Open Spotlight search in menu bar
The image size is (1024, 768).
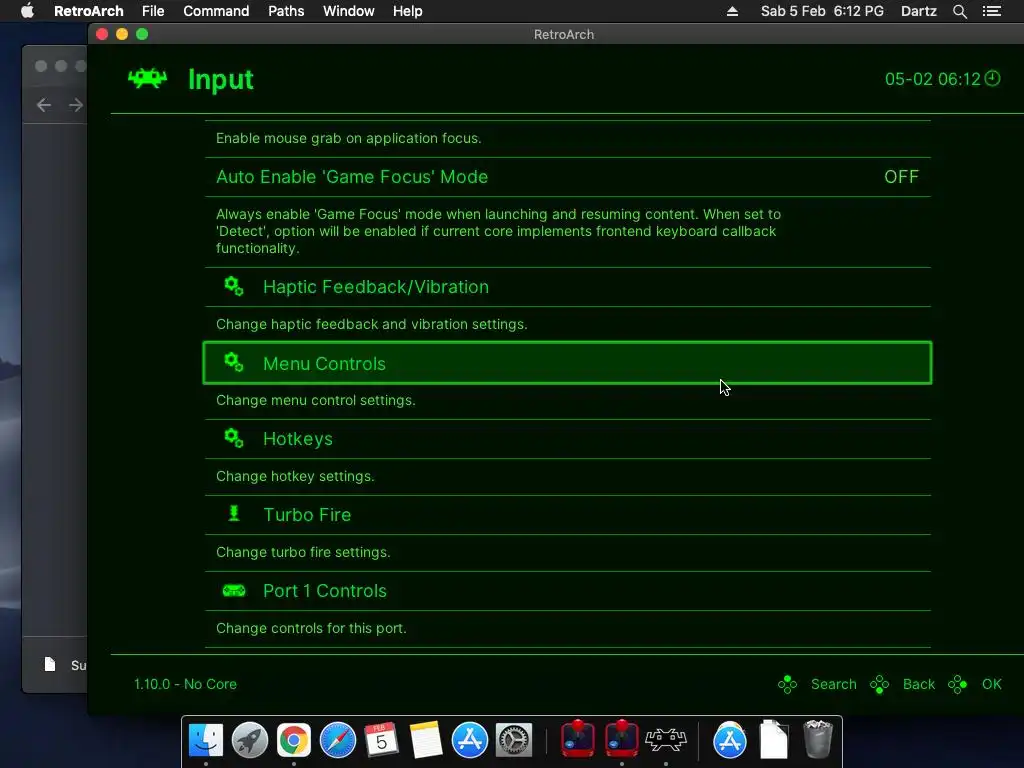[x=959, y=11]
